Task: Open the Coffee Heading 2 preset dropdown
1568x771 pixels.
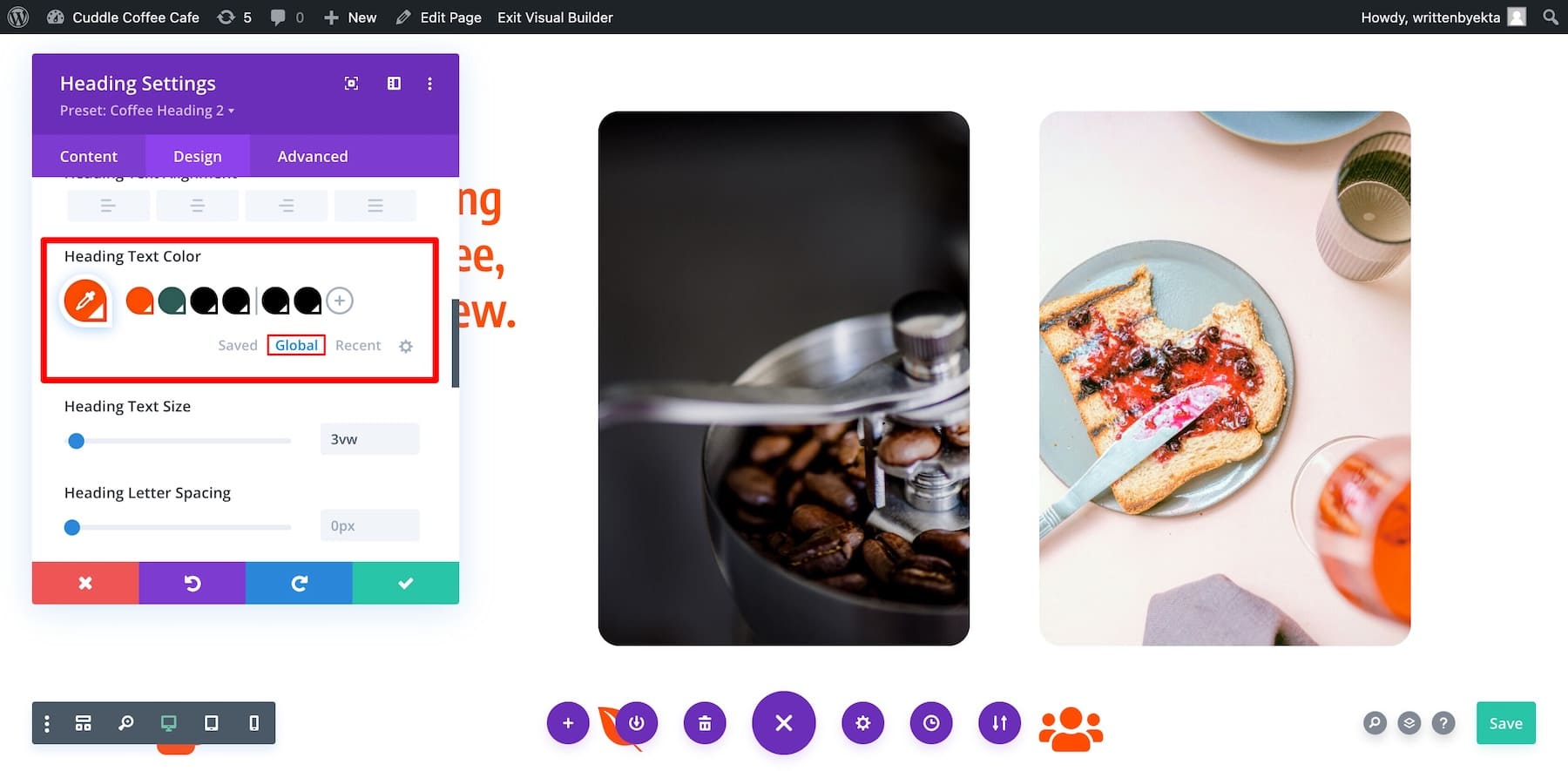Action: (x=147, y=111)
